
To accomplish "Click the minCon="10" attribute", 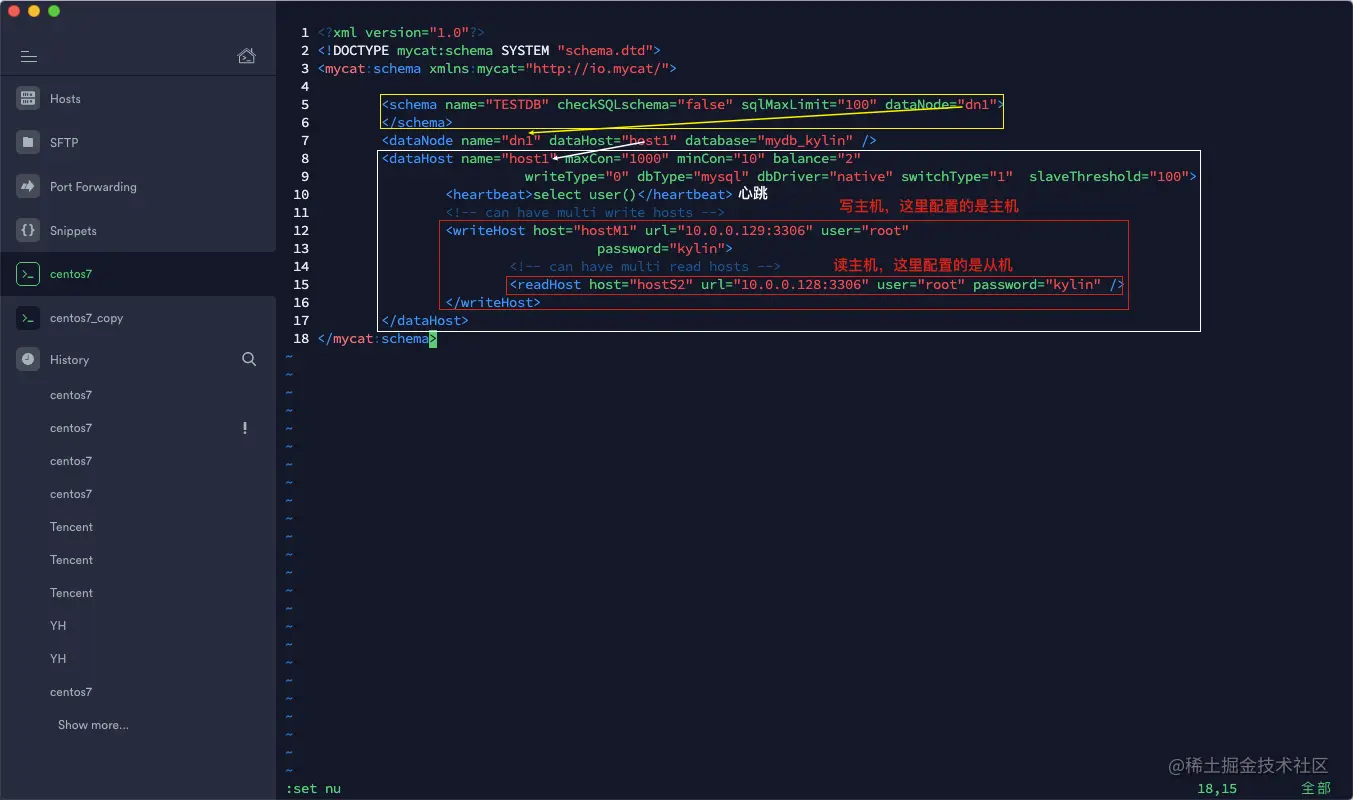I will (721, 159).
